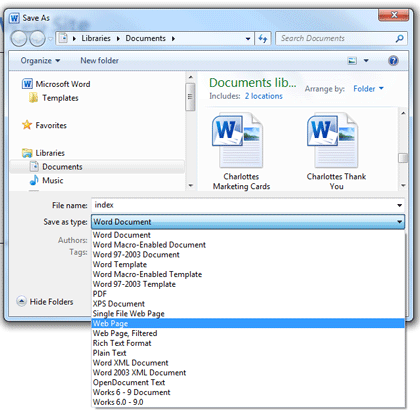The width and height of the screenshot is (420, 415).
Task: Collapse the Save as type dropdown arrow
Action: 399,222
